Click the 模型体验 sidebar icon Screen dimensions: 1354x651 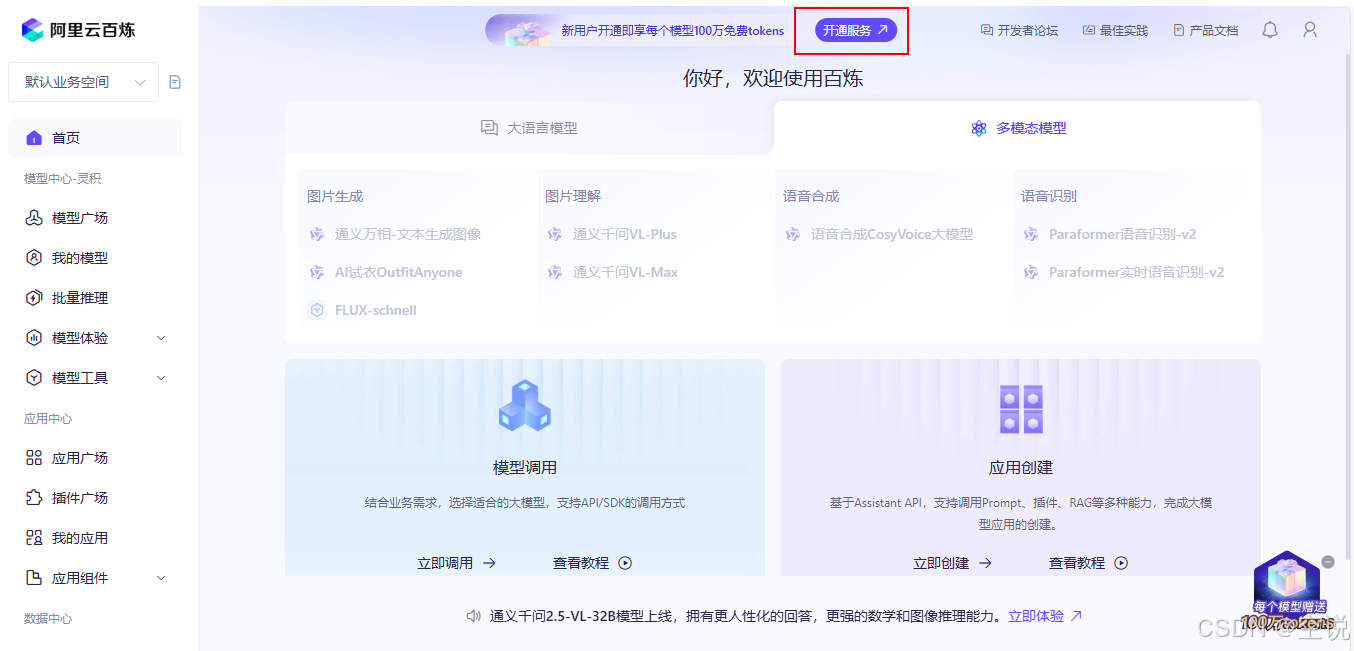point(34,338)
